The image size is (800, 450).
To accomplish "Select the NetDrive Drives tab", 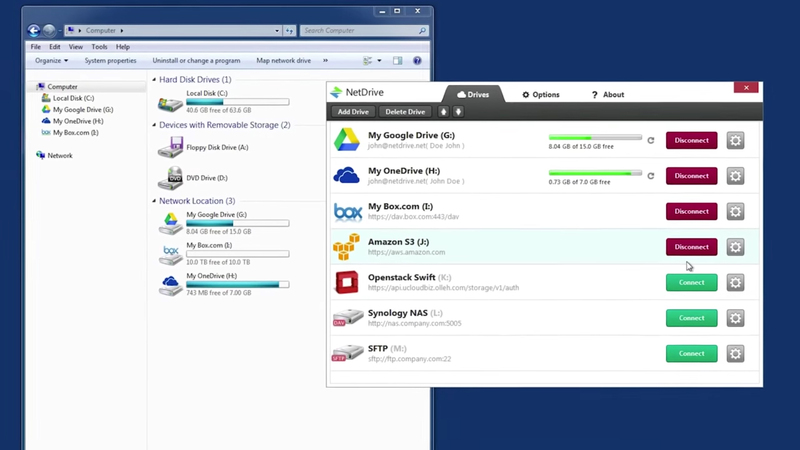I will pyautogui.click(x=473, y=94).
